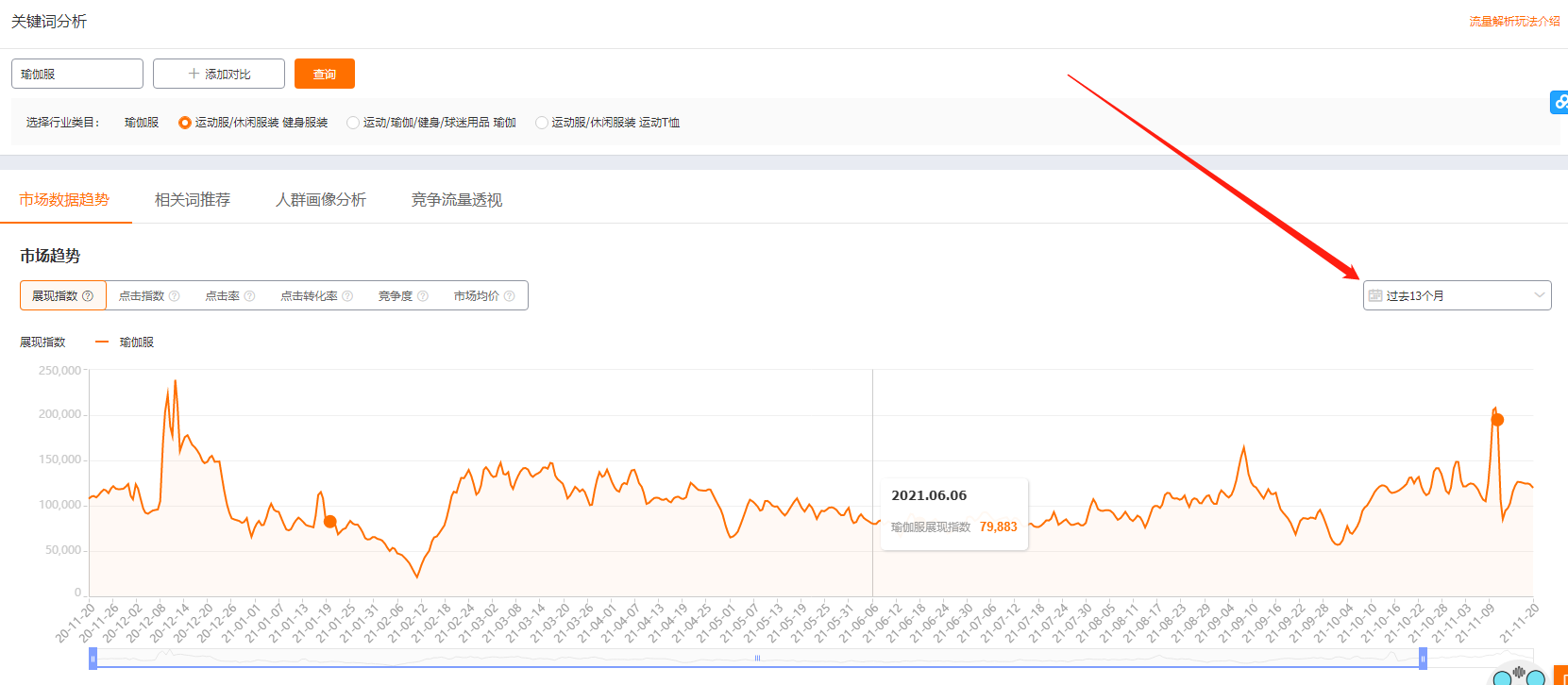Click the 250,000 y-axis label
This screenshot has height=685, width=1568.
[59, 371]
